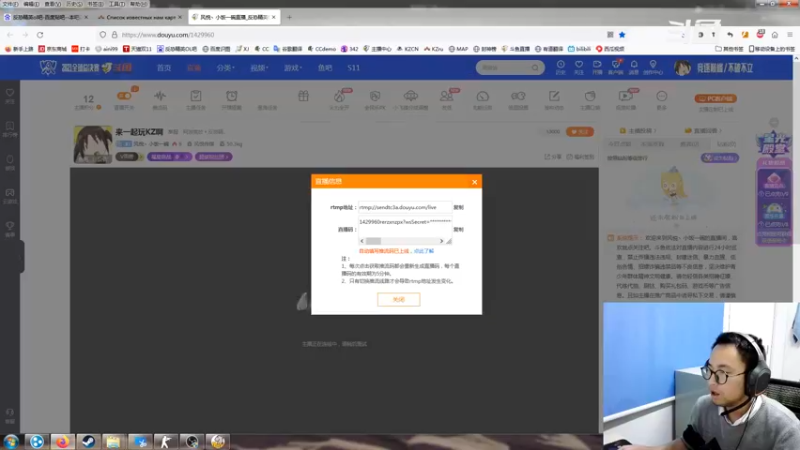The height and width of the screenshot is (450, 800).
Task: Open the CCdemo bookmark
Action: (x=321, y=49)
